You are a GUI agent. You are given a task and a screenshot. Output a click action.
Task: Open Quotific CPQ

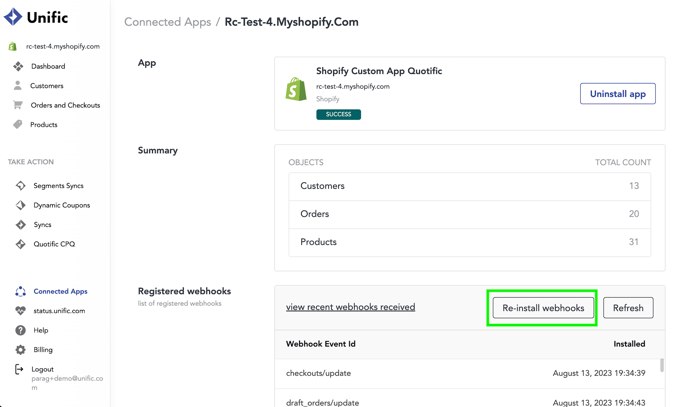(x=54, y=244)
